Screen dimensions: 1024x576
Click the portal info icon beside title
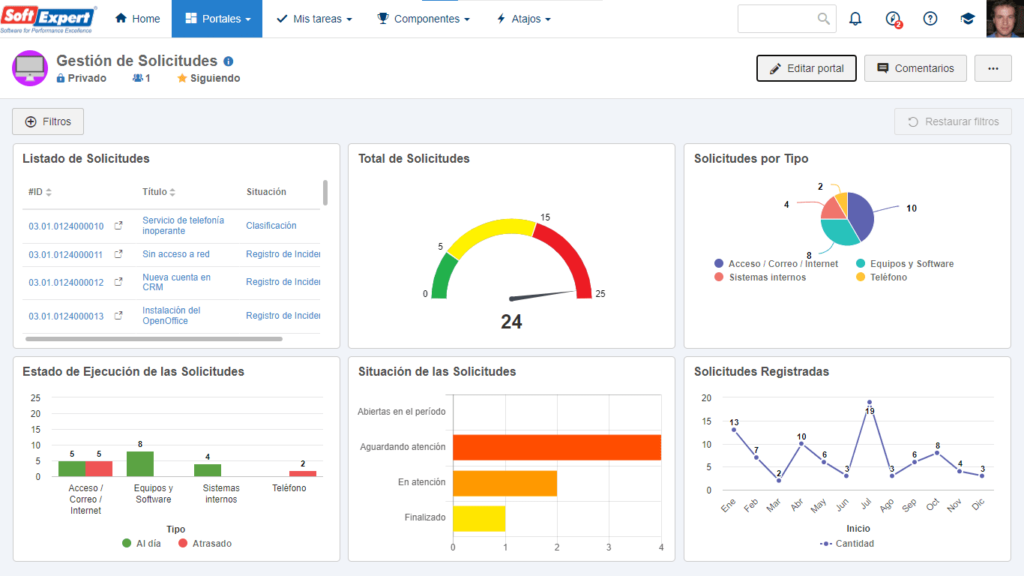(228, 61)
